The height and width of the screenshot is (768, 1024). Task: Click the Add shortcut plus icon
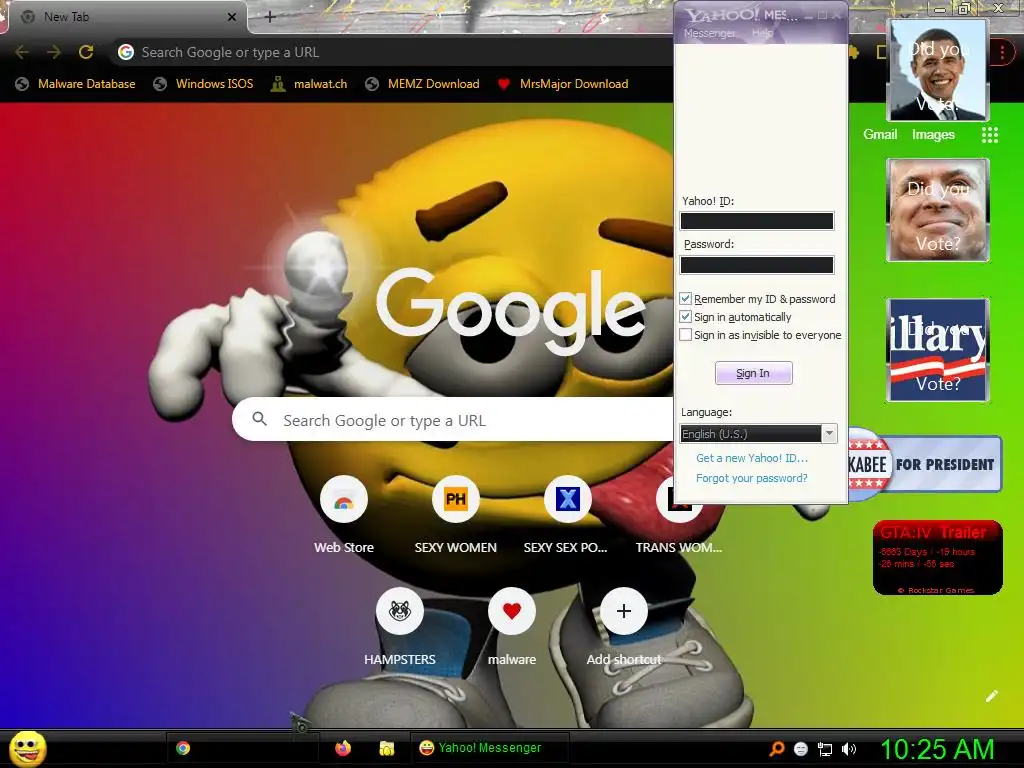click(x=624, y=611)
